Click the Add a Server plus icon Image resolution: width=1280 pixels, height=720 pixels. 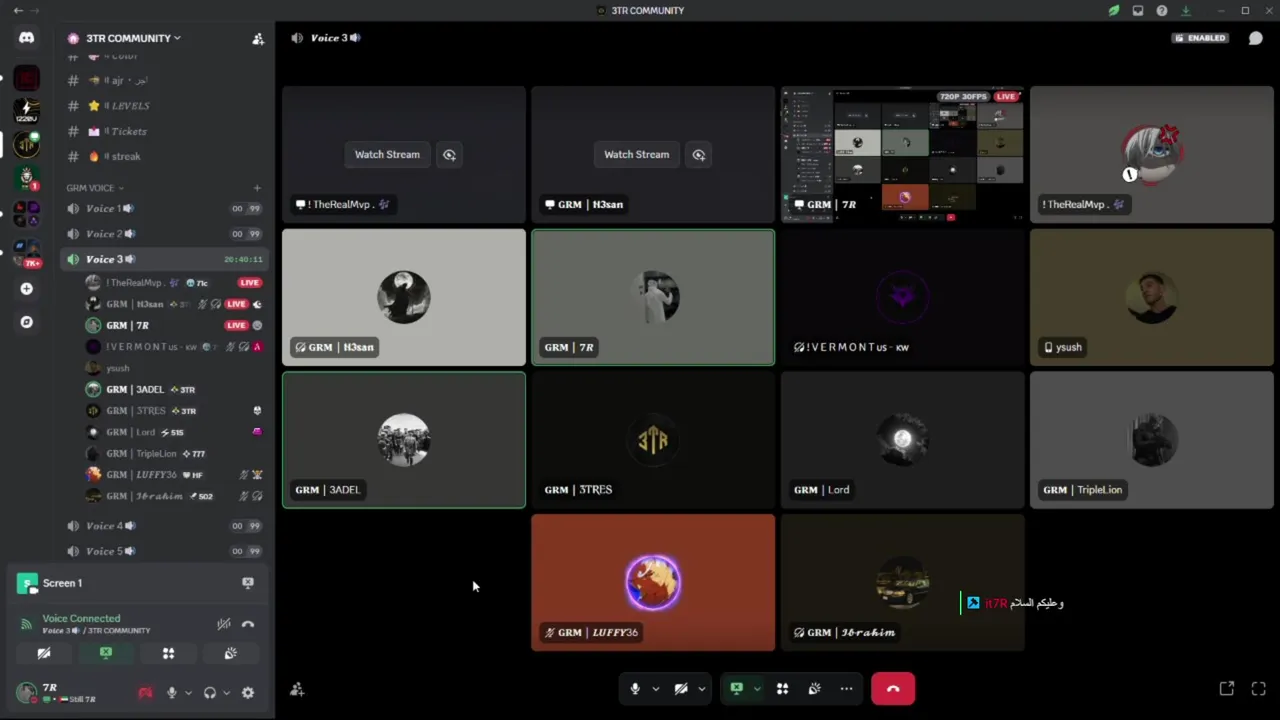(x=26, y=289)
